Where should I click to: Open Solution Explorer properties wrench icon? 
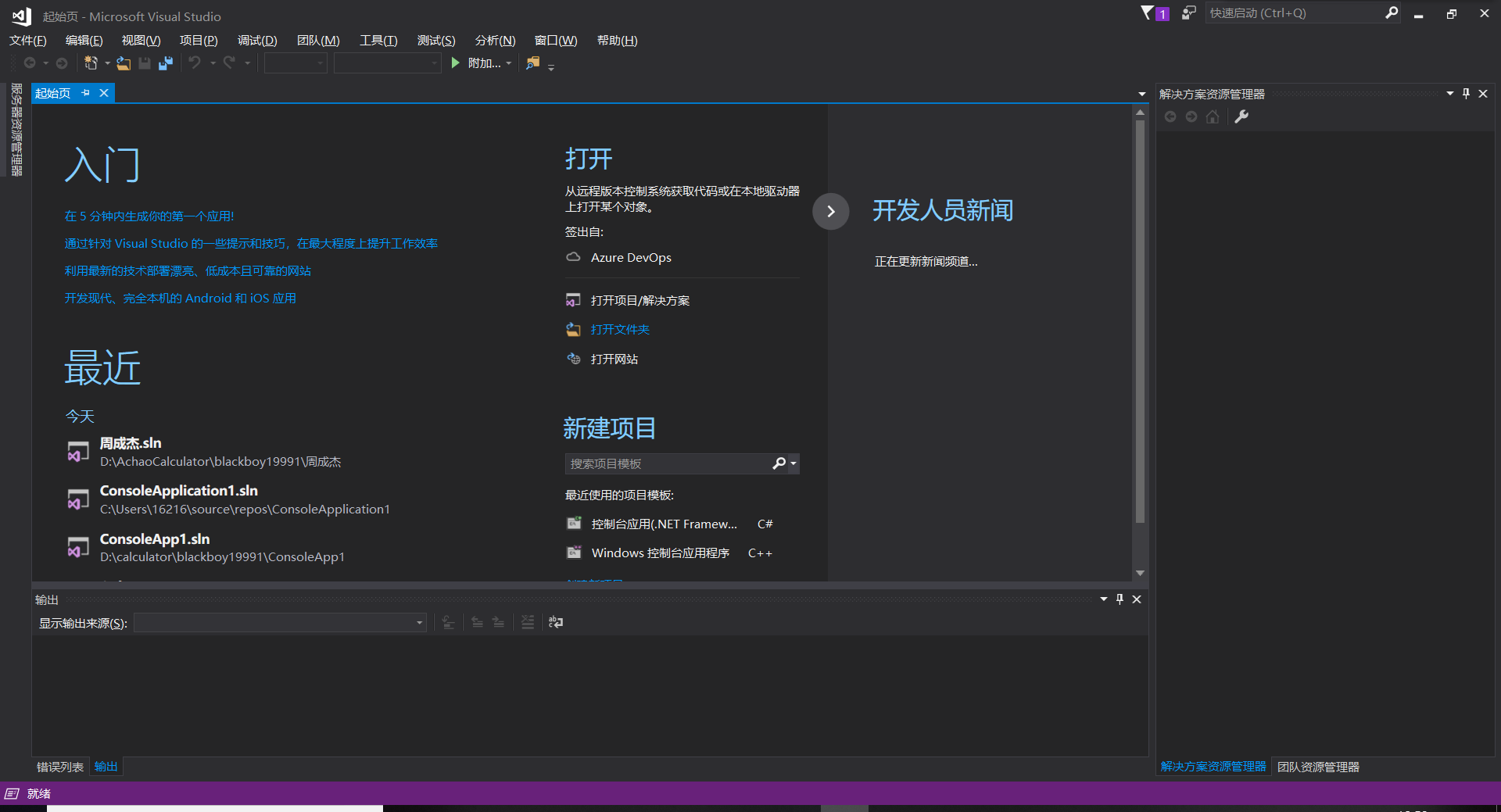point(1241,116)
